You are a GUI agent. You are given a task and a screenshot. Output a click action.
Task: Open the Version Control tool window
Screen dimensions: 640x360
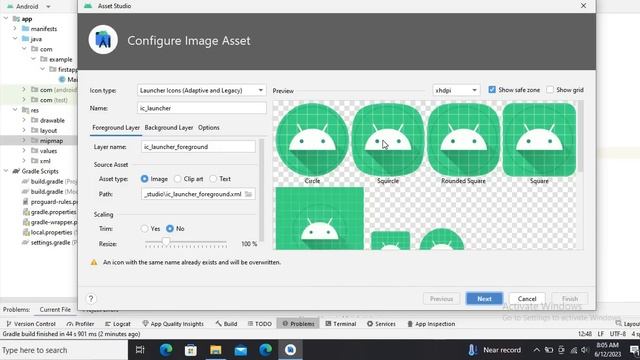pyautogui.click(x=31, y=324)
